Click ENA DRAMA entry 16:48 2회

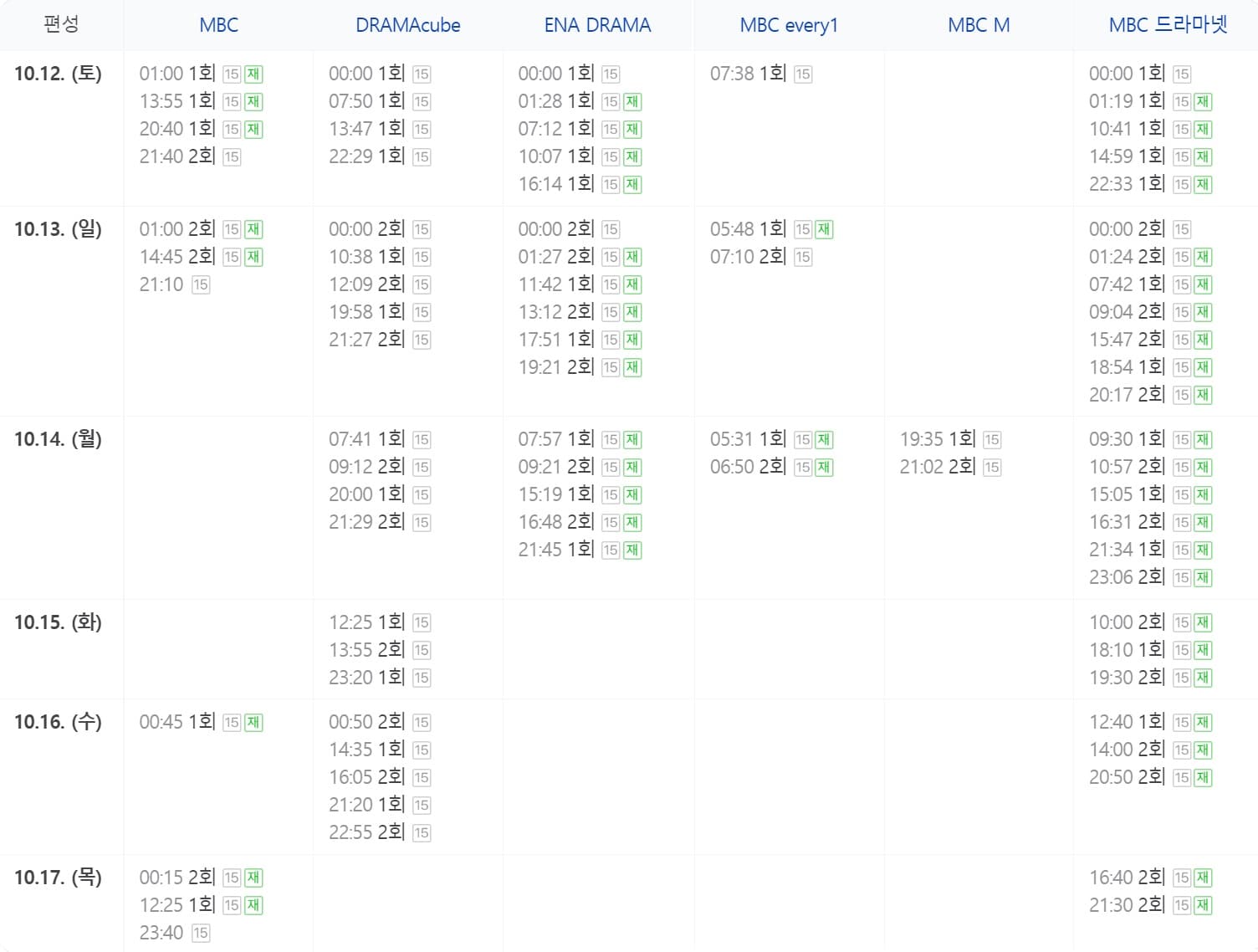pos(556,521)
